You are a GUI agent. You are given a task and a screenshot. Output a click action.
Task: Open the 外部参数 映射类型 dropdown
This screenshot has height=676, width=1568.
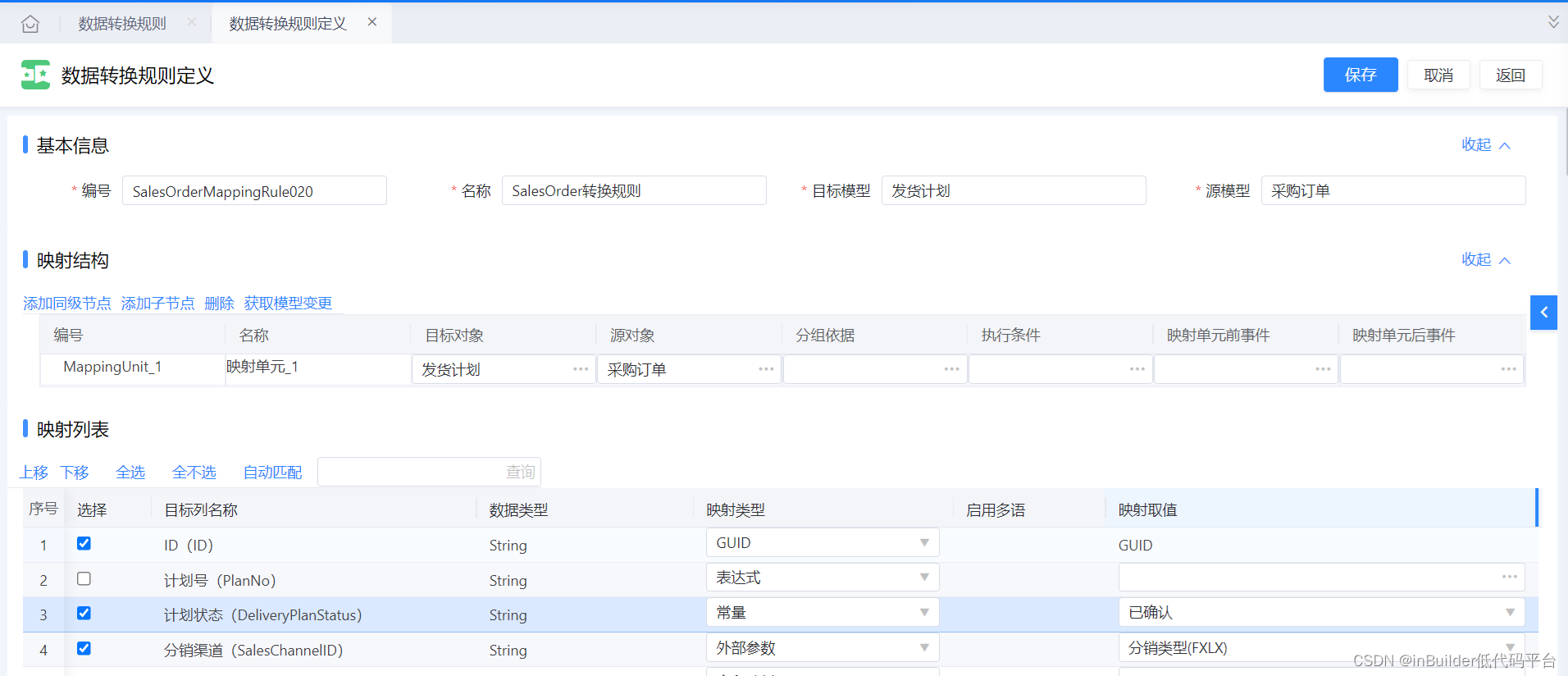pyautogui.click(x=823, y=647)
